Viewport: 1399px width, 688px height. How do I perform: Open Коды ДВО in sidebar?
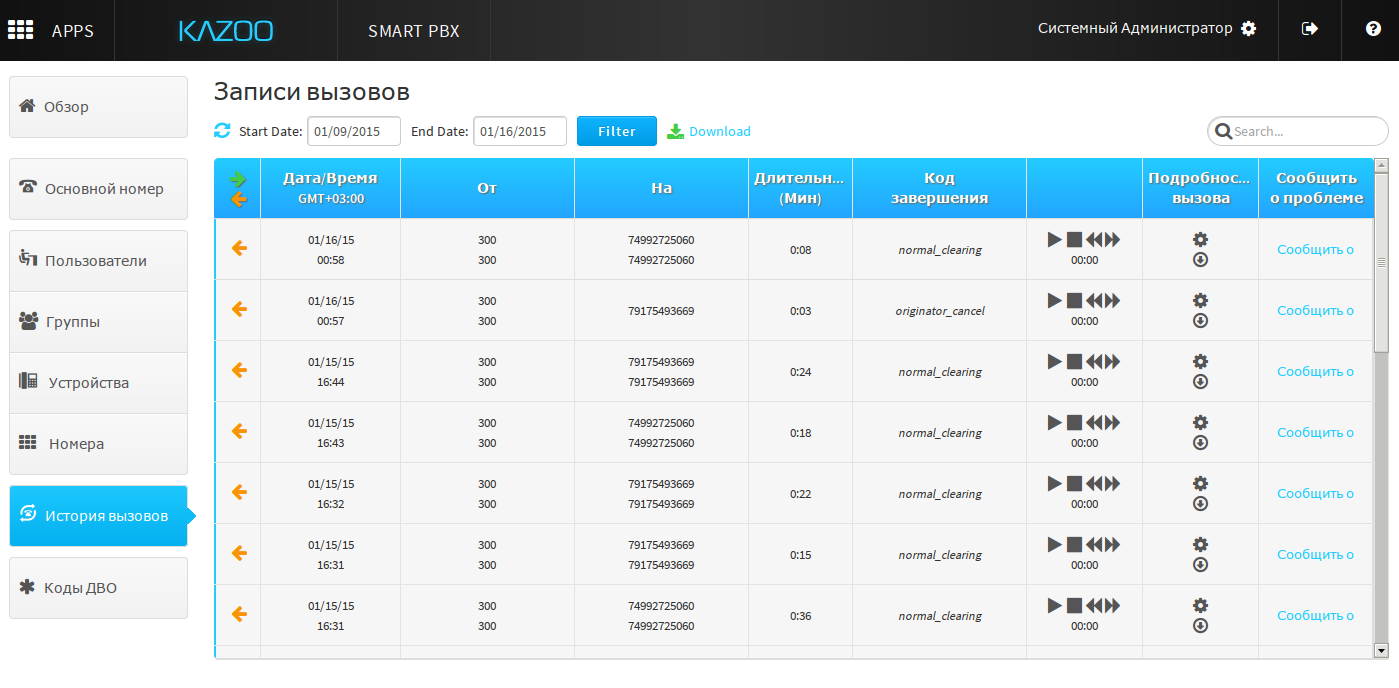click(98, 588)
